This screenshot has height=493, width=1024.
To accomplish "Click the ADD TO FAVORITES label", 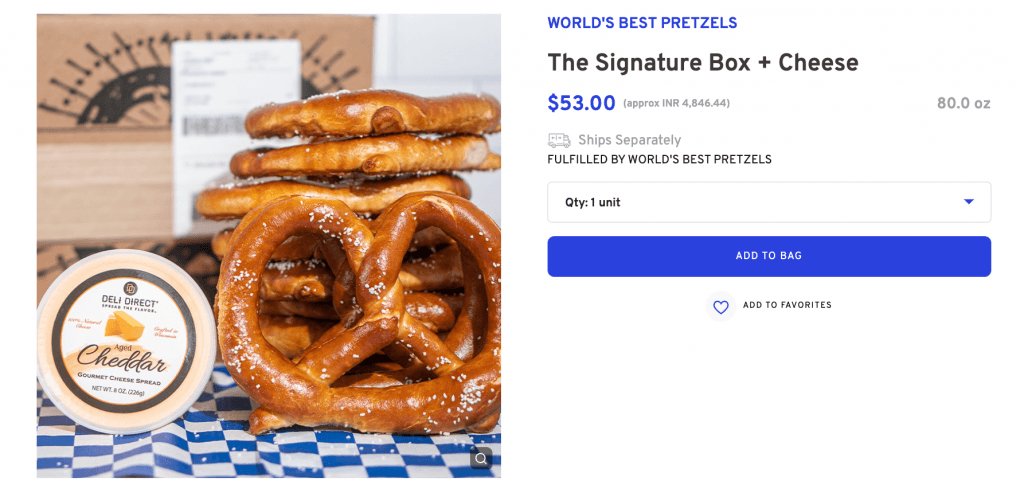I will [x=787, y=306].
